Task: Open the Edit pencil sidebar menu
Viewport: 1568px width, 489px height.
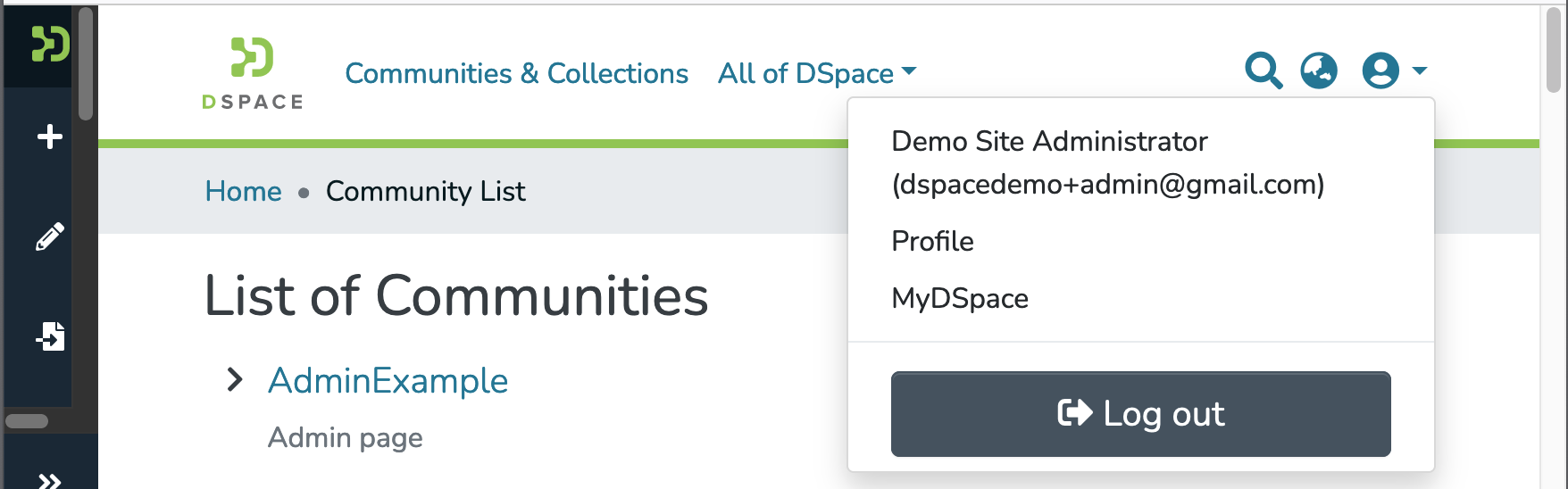Action: coord(50,236)
